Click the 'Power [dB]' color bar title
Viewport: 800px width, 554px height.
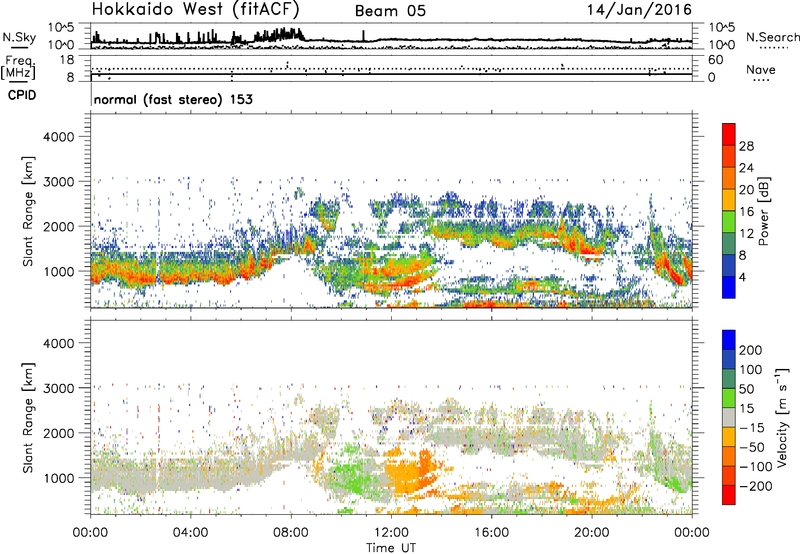pyautogui.click(x=764, y=211)
